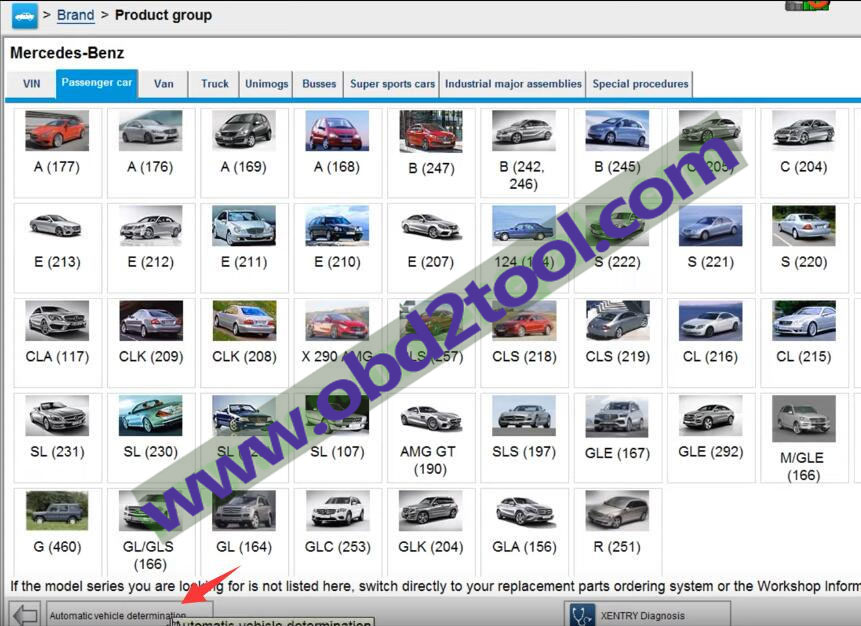This screenshot has height=626, width=861.
Task: Click the blue car home icon
Action: [25, 15]
